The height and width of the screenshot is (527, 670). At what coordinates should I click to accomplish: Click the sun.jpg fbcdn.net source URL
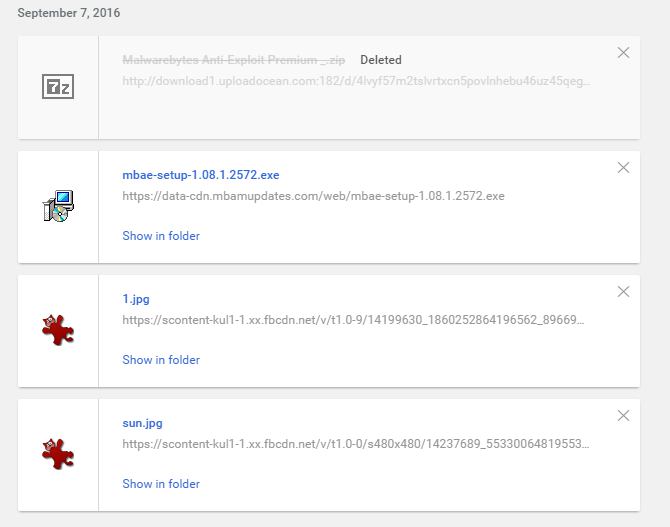click(356, 444)
